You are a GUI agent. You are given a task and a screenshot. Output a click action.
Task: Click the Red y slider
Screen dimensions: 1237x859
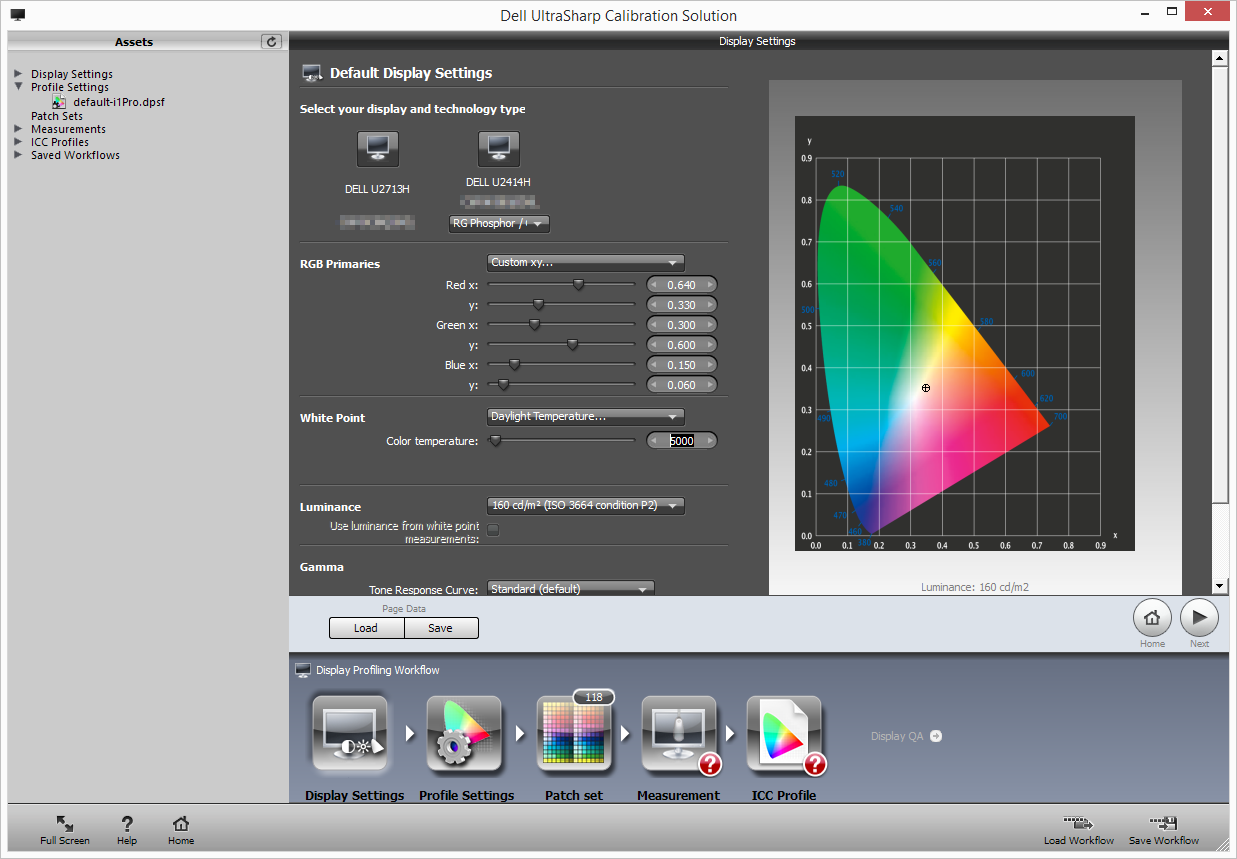[561, 304]
